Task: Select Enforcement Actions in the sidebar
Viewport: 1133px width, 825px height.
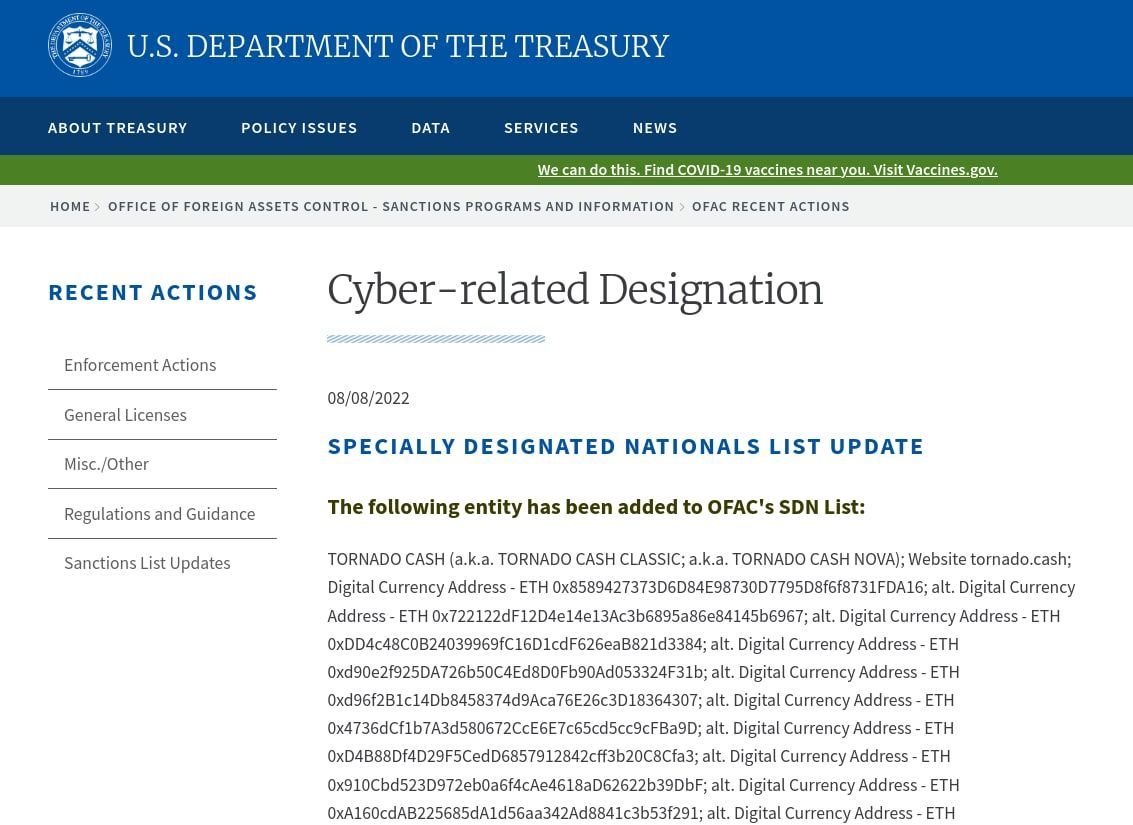Action: pos(140,365)
